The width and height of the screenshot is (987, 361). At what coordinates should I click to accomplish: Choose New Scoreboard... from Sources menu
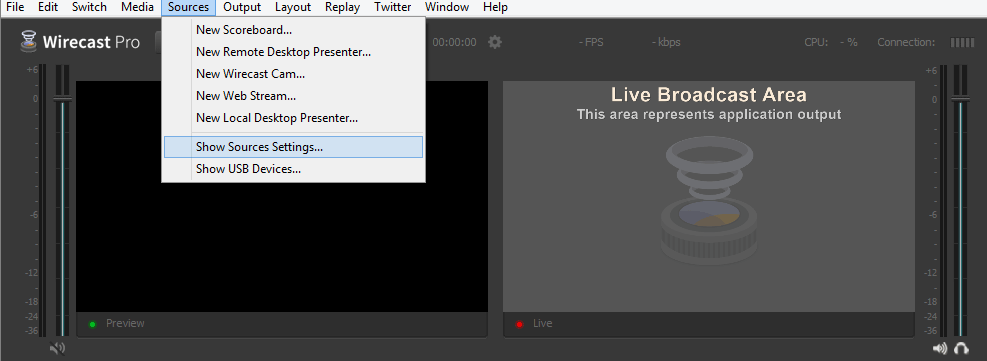pos(293,30)
